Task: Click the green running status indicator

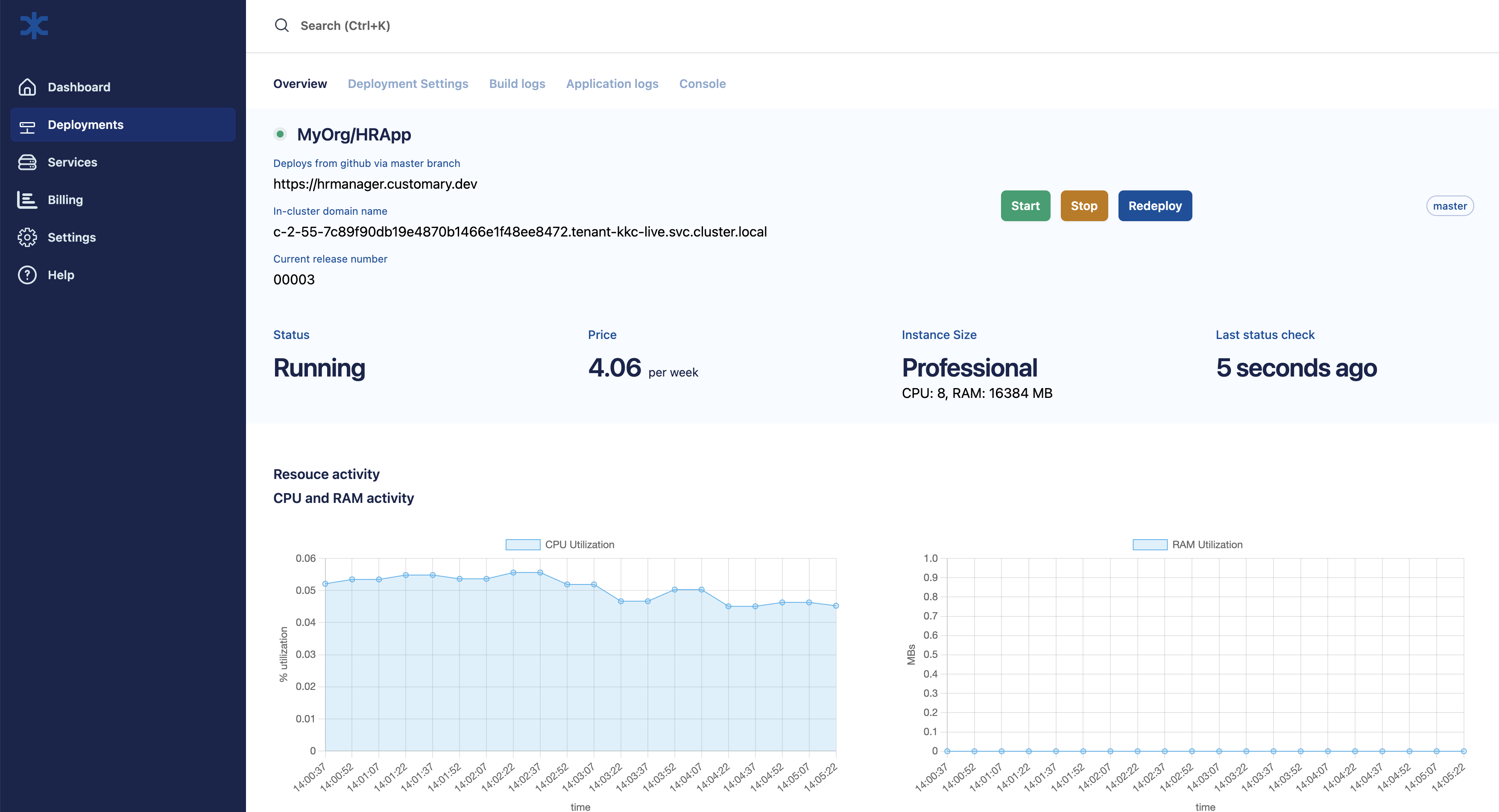Action: [280, 134]
